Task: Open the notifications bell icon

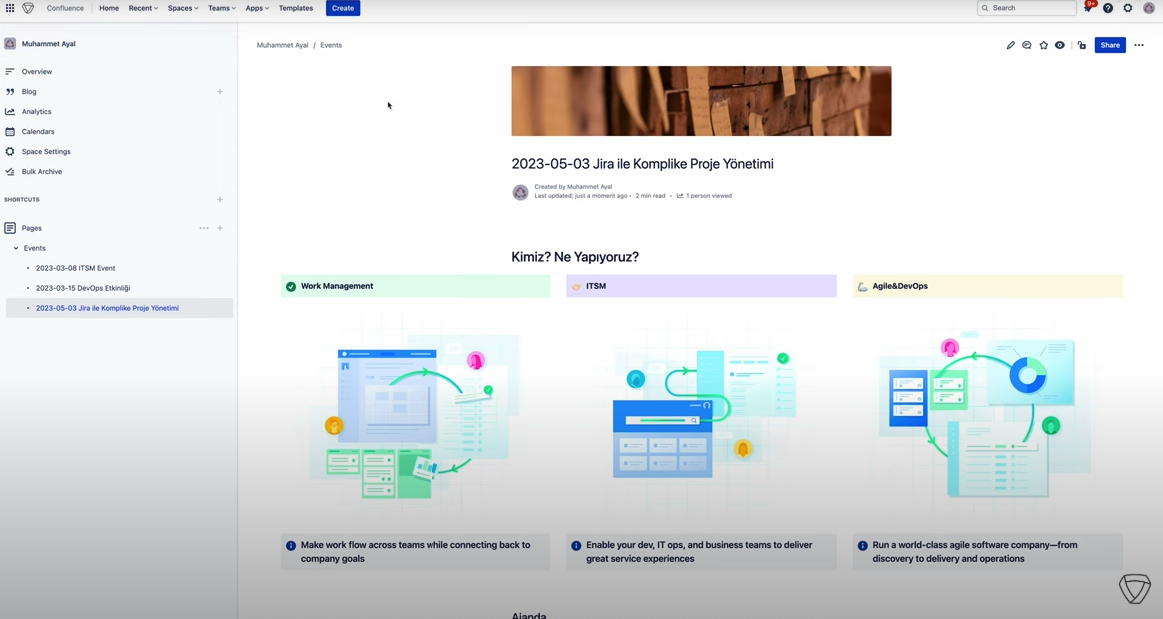Action: point(1088,8)
